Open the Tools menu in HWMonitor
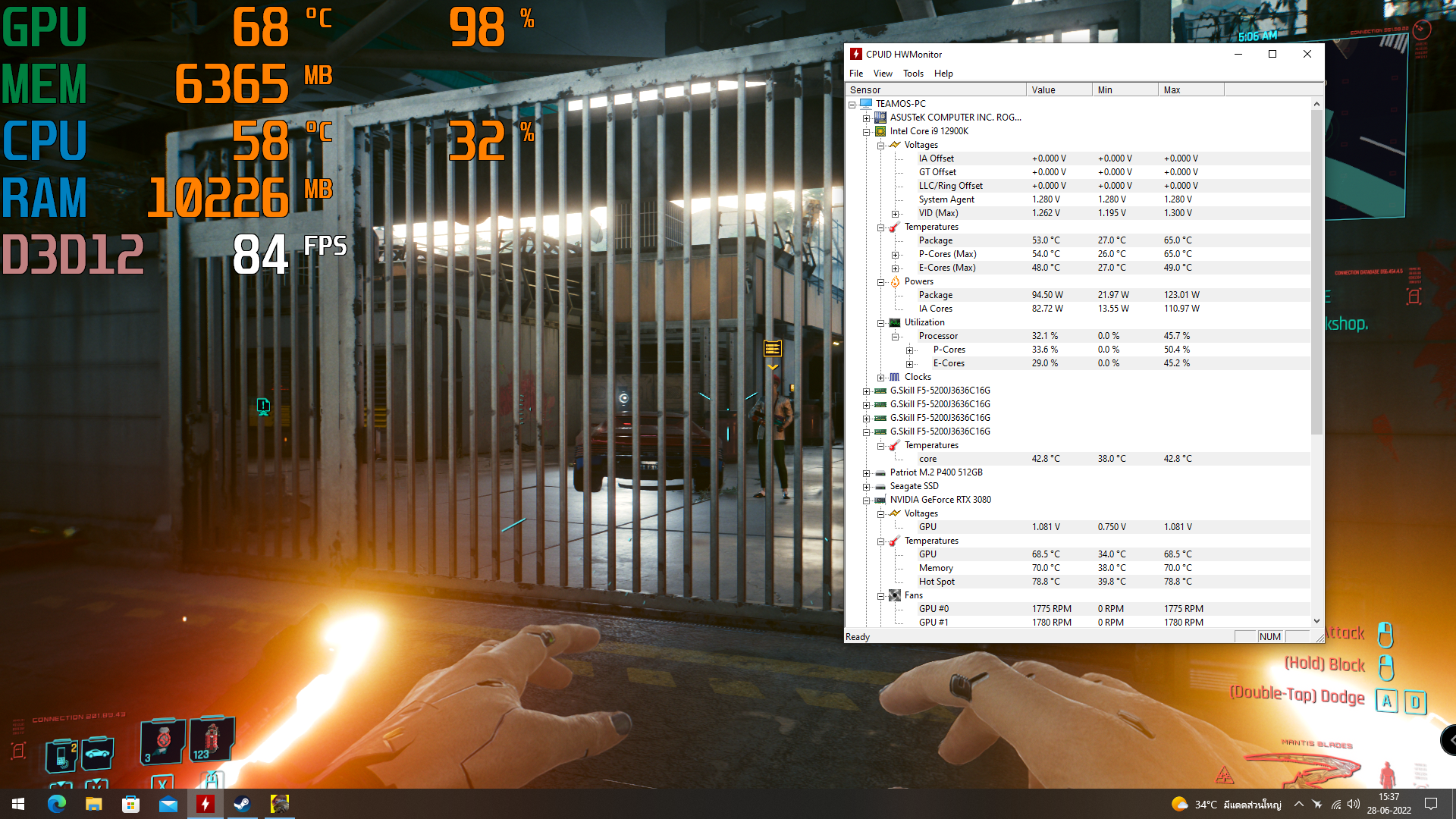 tap(913, 74)
